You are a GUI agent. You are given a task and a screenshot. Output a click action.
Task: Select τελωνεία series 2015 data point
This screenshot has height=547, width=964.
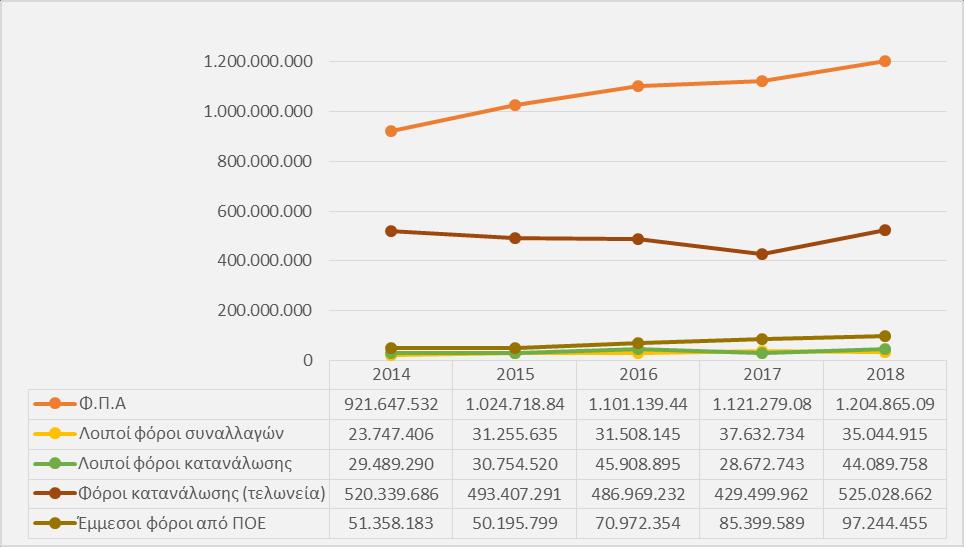click(x=515, y=238)
